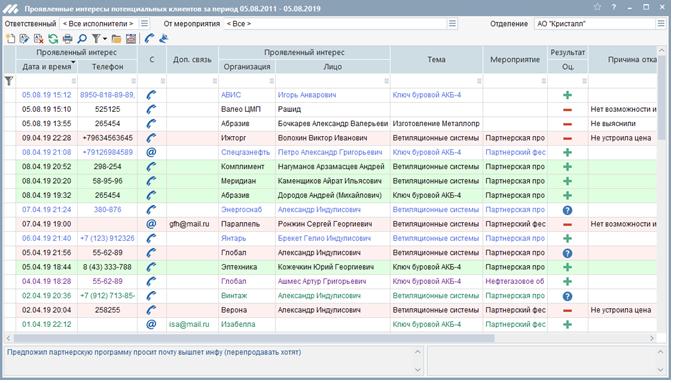The image size is (674, 383).
Task: Sort by the Дата и время column header
Action: [46, 67]
